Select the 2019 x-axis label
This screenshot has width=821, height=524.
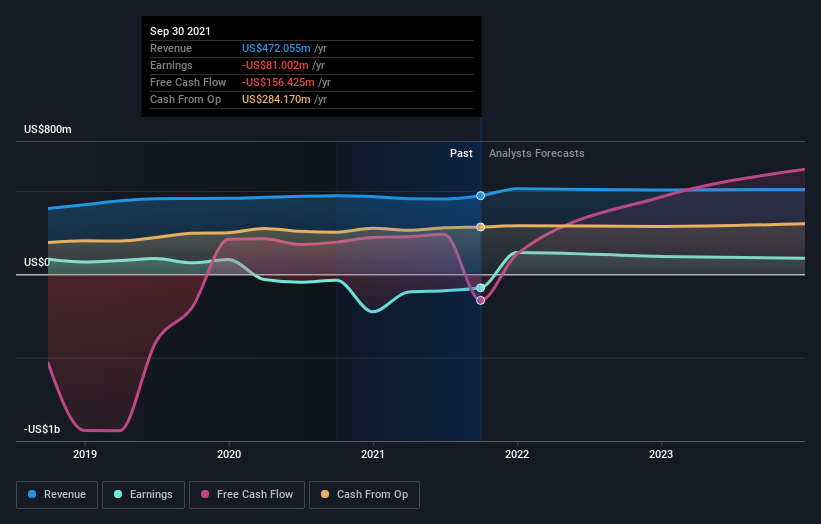85,454
